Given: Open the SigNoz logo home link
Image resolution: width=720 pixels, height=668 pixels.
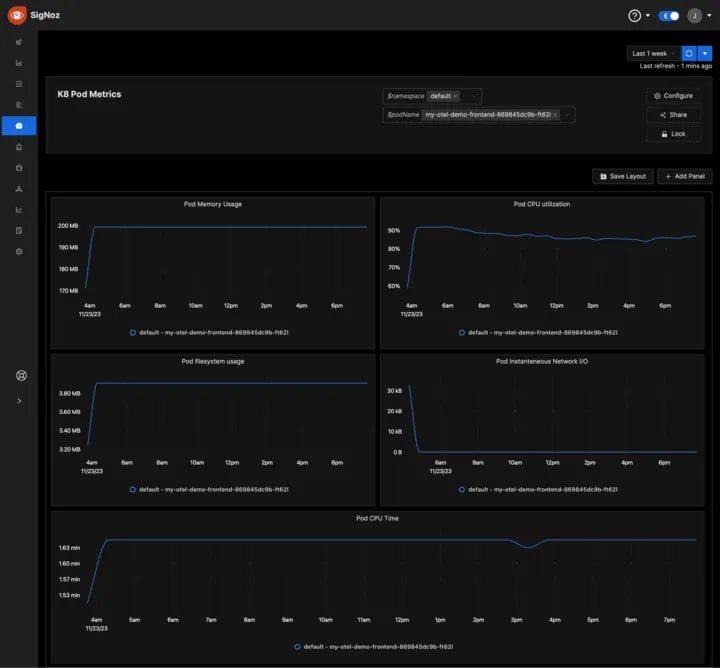Looking at the screenshot, I should (34, 15).
